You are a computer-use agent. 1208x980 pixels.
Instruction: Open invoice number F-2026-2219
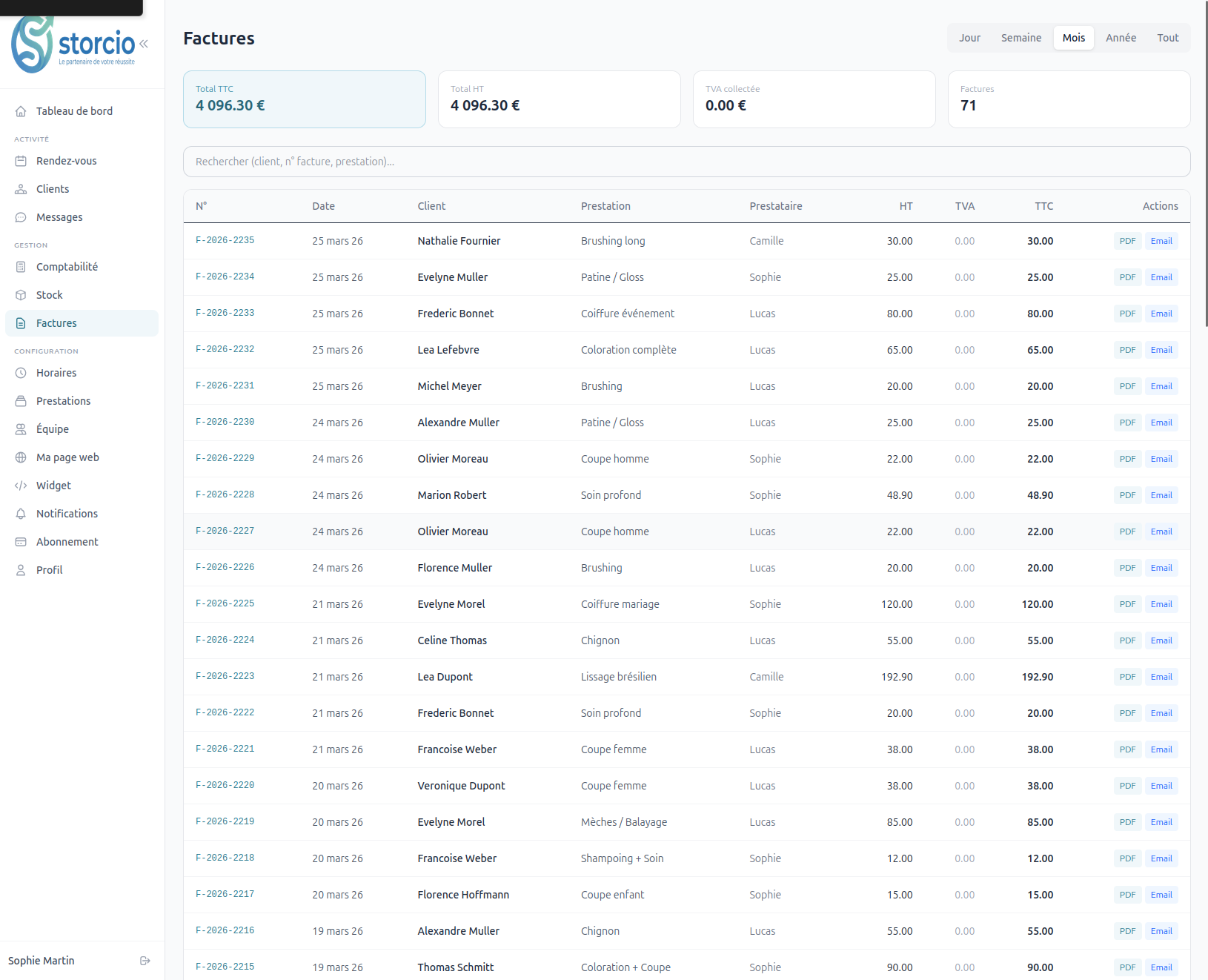(225, 821)
